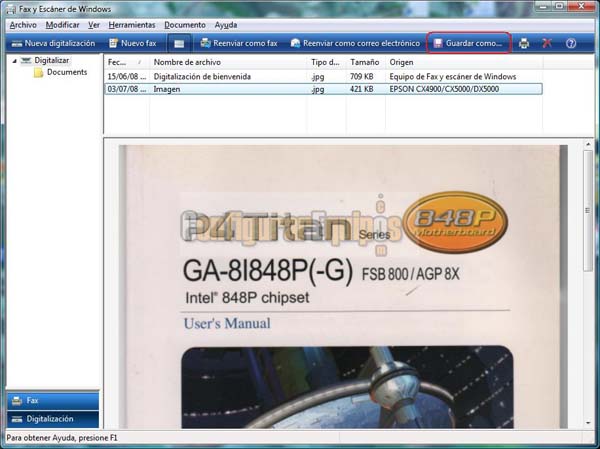Click the 15/06/08 date cell
This screenshot has width=600, height=449.
(x=126, y=77)
